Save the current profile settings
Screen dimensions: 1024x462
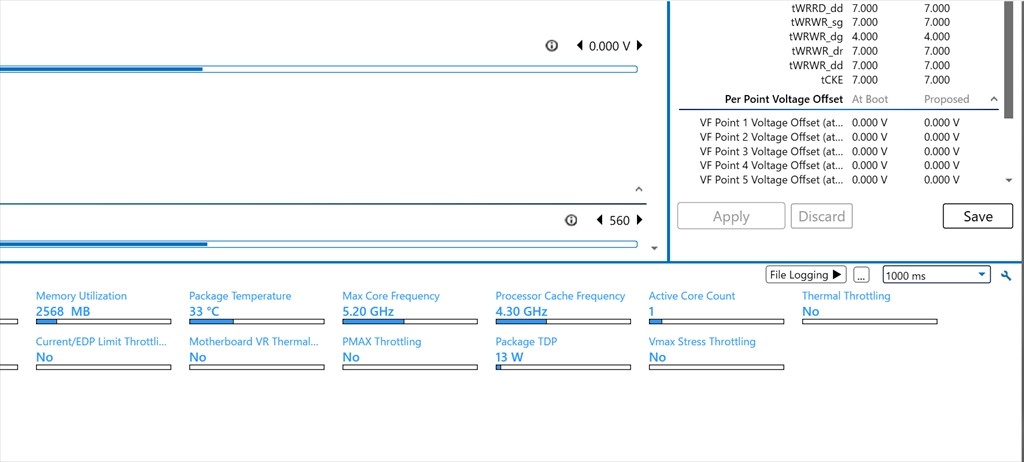[x=977, y=216]
